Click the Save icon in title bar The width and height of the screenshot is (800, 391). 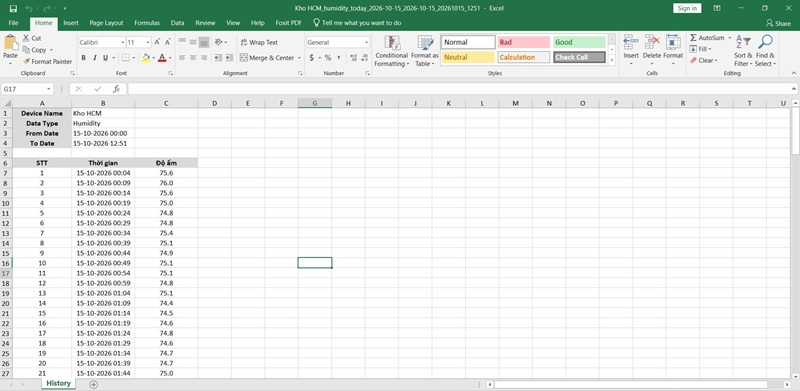[13, 8]
